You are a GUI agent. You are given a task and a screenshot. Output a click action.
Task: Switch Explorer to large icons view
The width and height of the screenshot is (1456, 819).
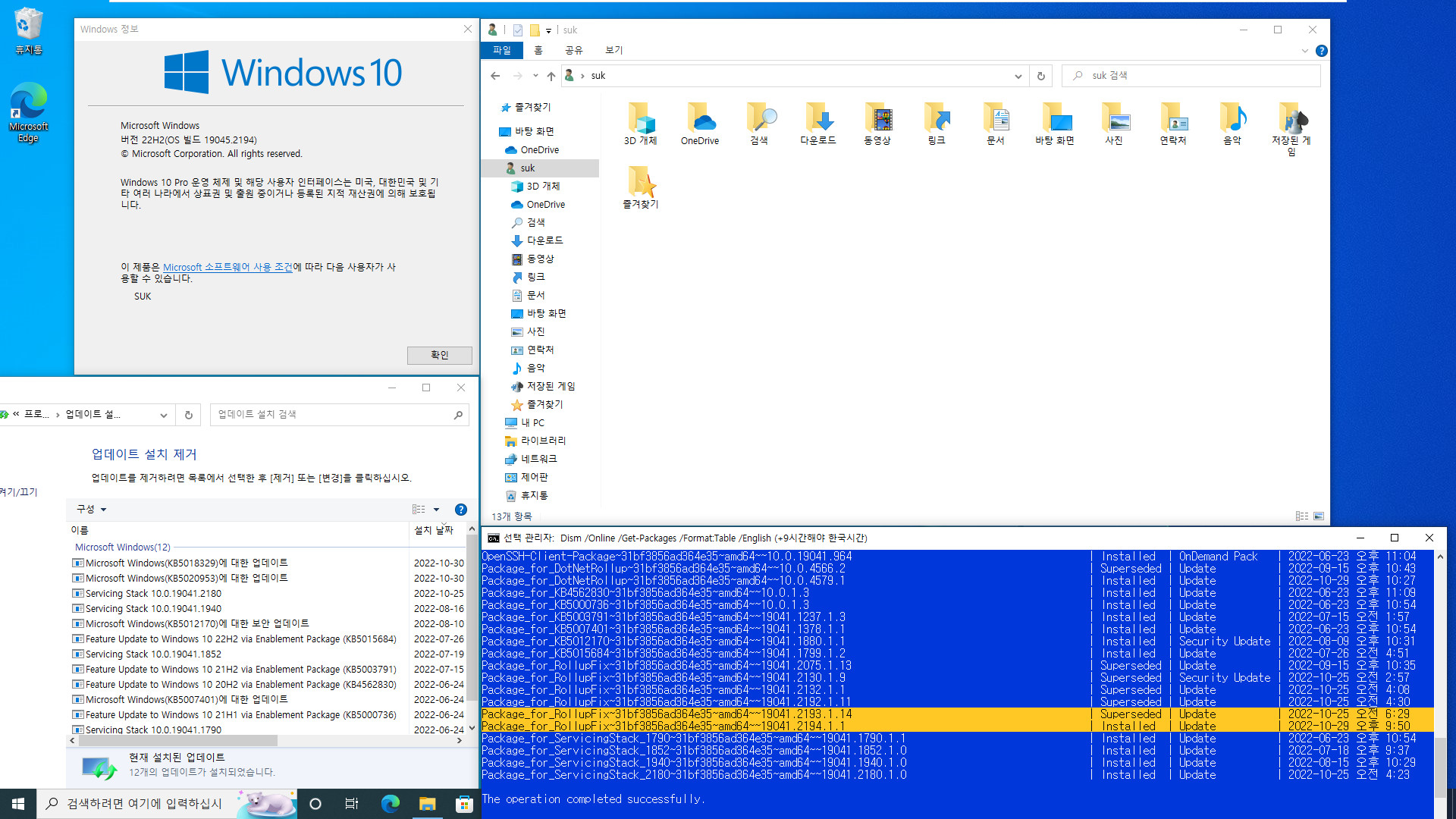pyautogui.click(x=1319, y=516)
